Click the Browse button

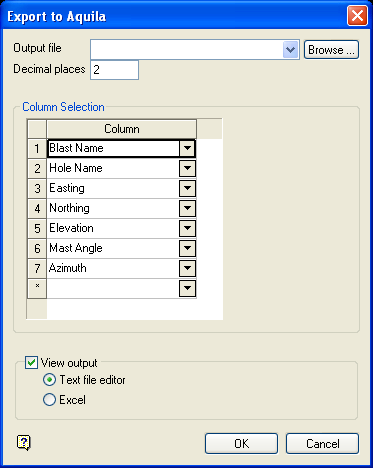(331, 50)
